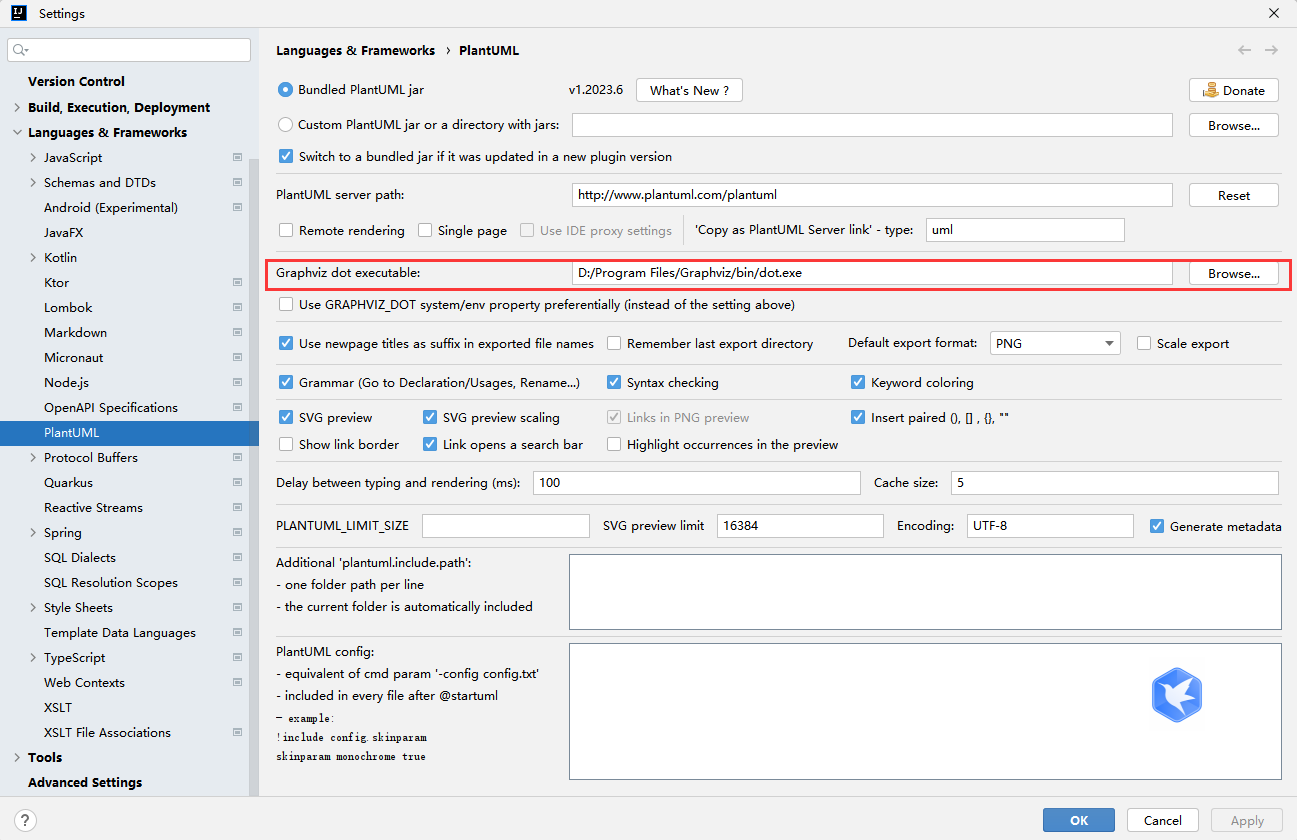Expand the Protocol Buffers node
Viewport: 1297px width, 840px height.
(33, 458)
